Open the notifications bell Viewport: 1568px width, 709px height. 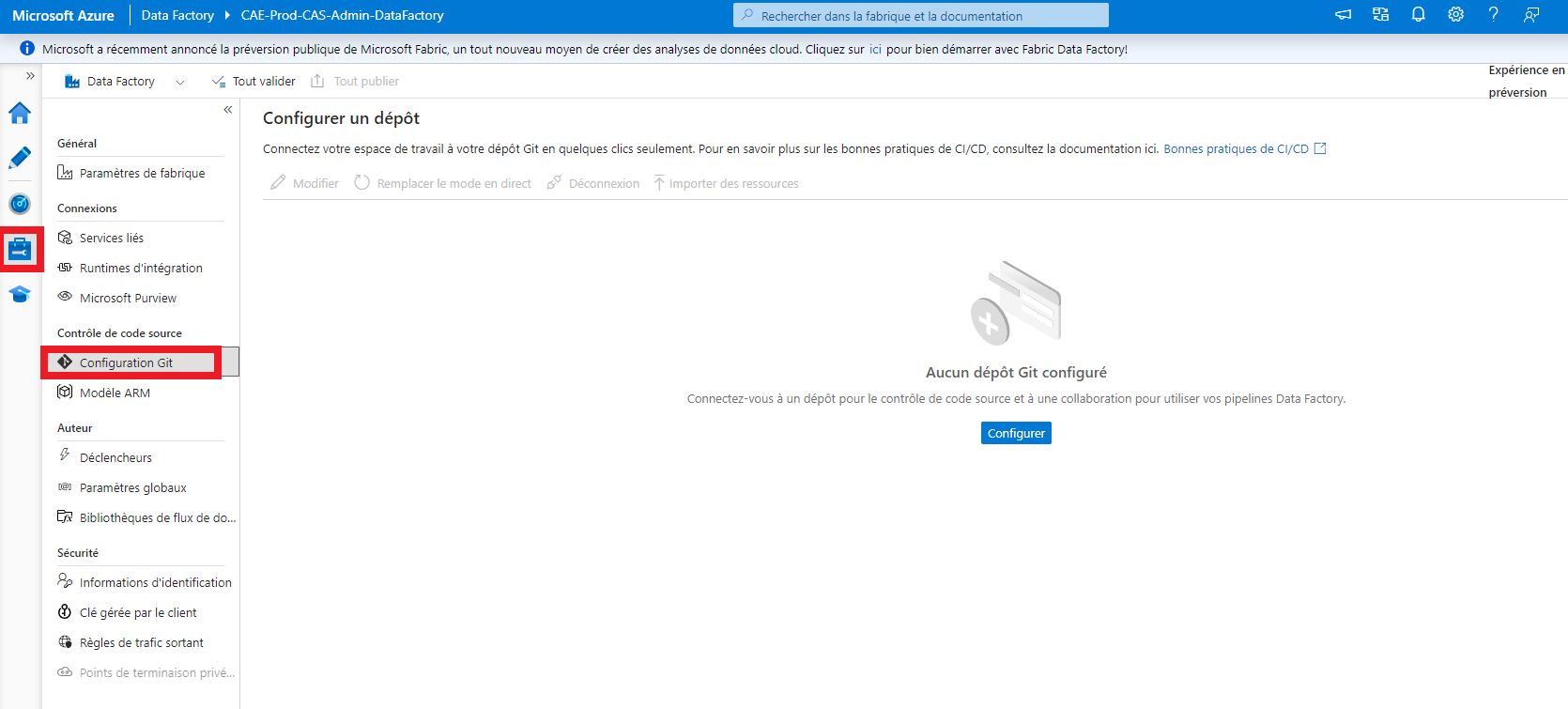click(x=1419, y=15)
